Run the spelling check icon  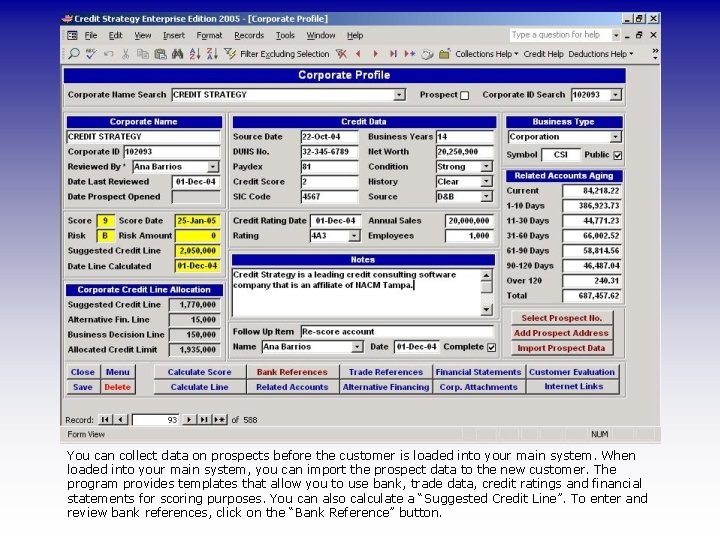(91, 54)
